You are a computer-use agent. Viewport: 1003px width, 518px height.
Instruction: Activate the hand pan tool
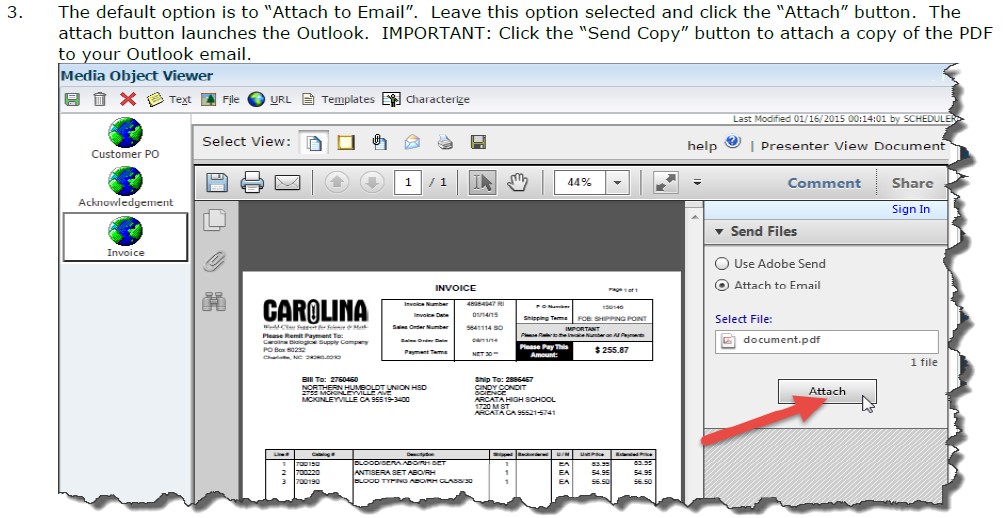[517, 183]
